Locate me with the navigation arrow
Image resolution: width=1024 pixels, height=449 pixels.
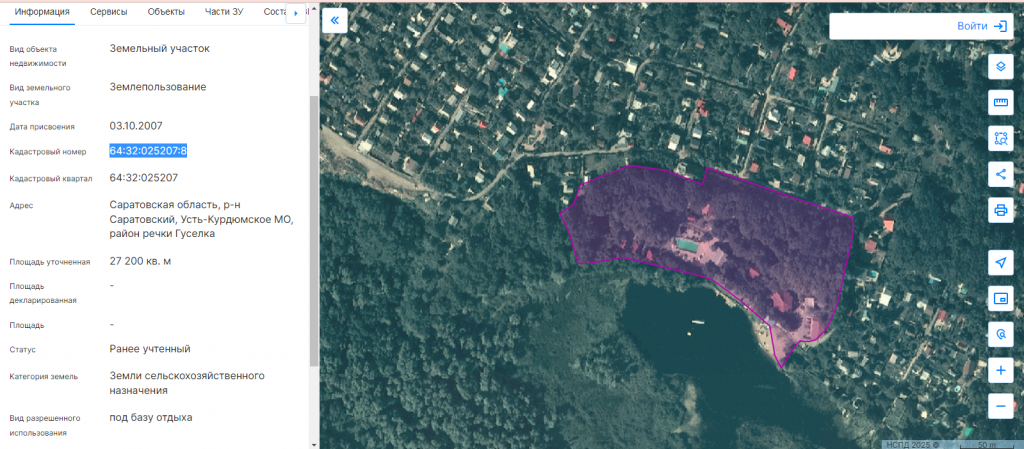tap(1000, 262)
